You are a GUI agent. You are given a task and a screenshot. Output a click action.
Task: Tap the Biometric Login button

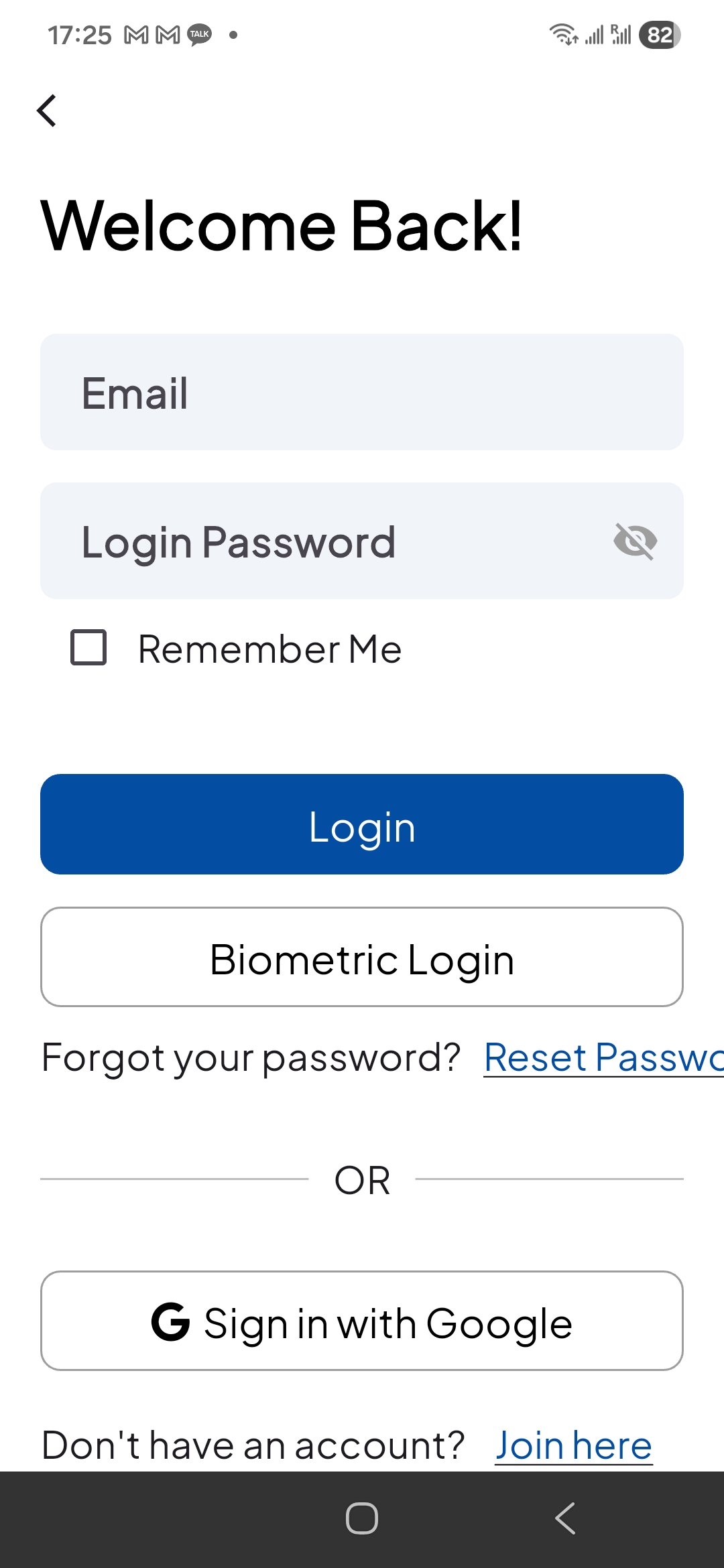[x=362, y=957]
